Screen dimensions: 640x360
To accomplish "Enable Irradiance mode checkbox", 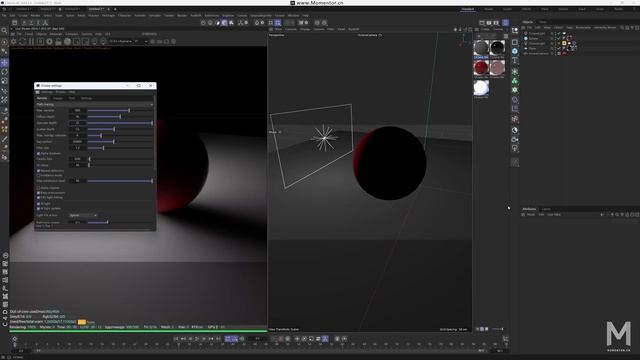I will pyautogui.click(x=39, y=176).
